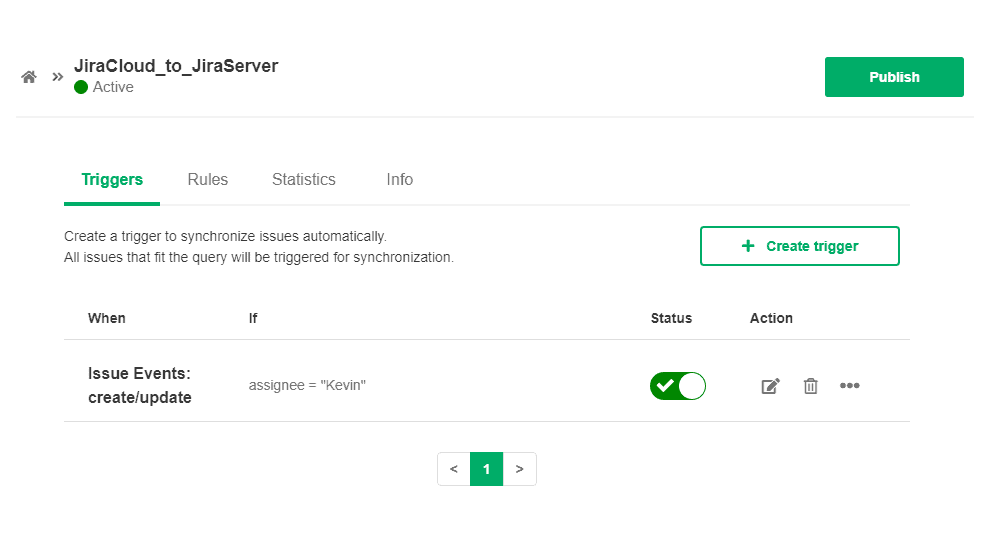Viewport: 986px width, 541px height.
Task: Create a new trigger
Action: pos(800,246)
